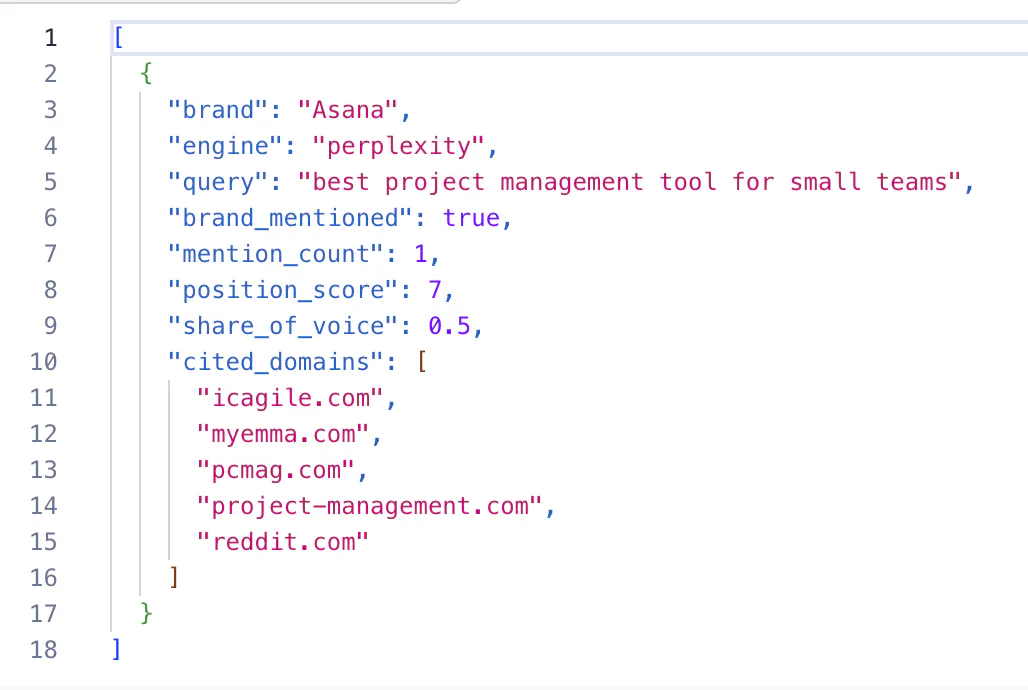Click line number 10 in gutter
This screenshot has height=690, width=1028.
[43, 361]
